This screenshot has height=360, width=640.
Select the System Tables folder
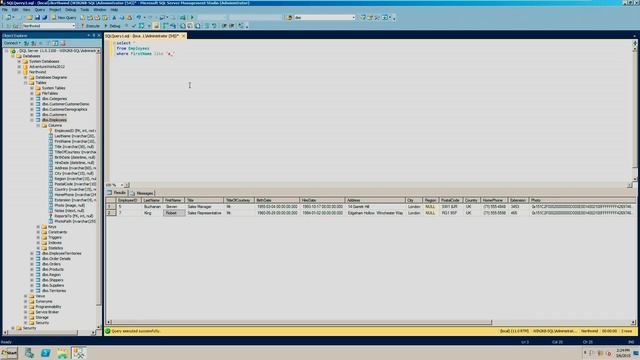click(53, 88)
